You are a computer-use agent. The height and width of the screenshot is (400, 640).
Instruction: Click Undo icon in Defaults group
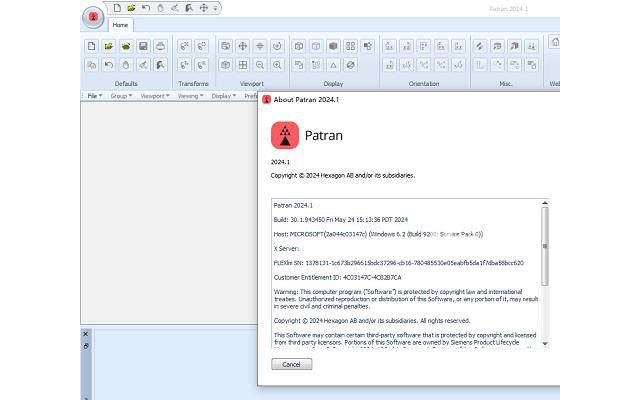[109, 65]
